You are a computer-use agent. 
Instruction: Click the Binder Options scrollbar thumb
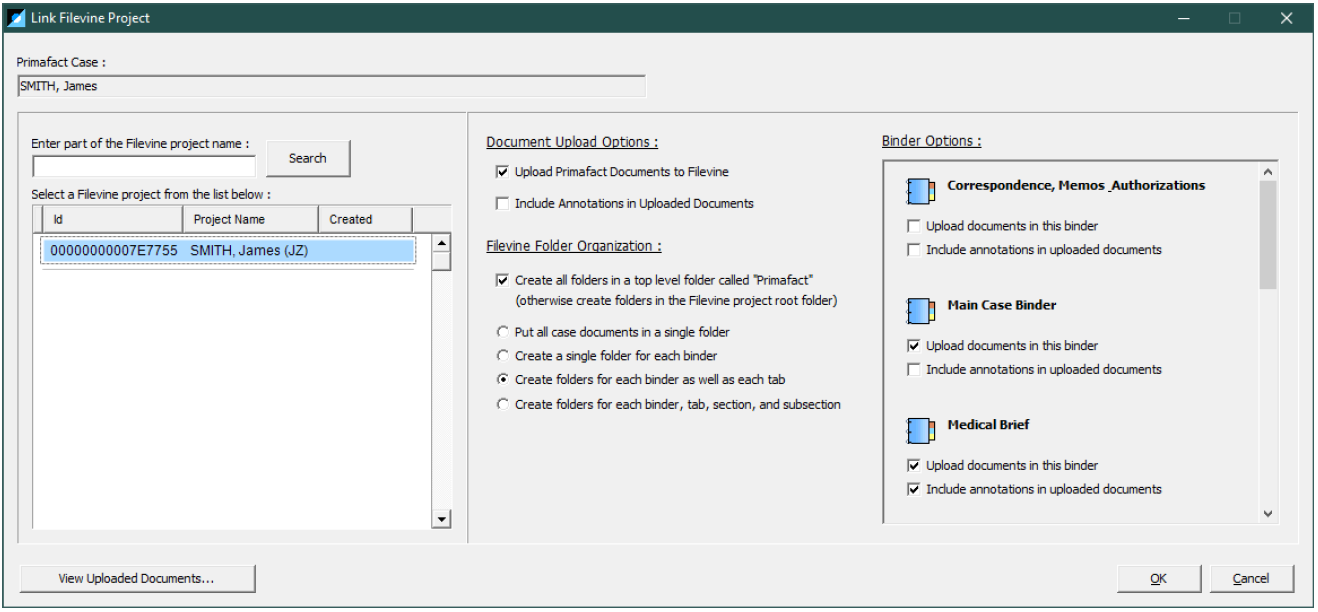[1268, 235]
